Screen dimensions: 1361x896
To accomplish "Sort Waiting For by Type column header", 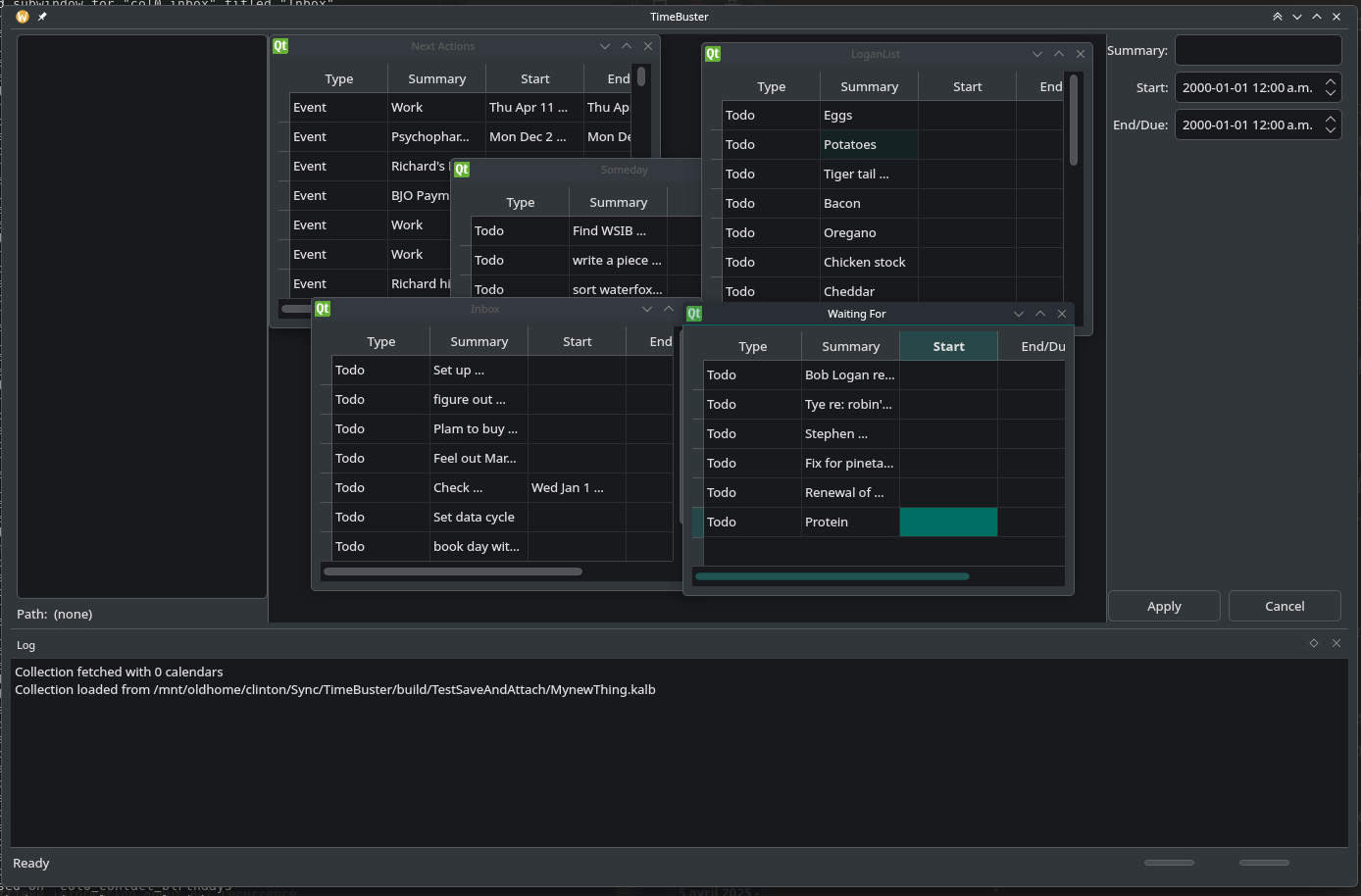I will [752, 346].
